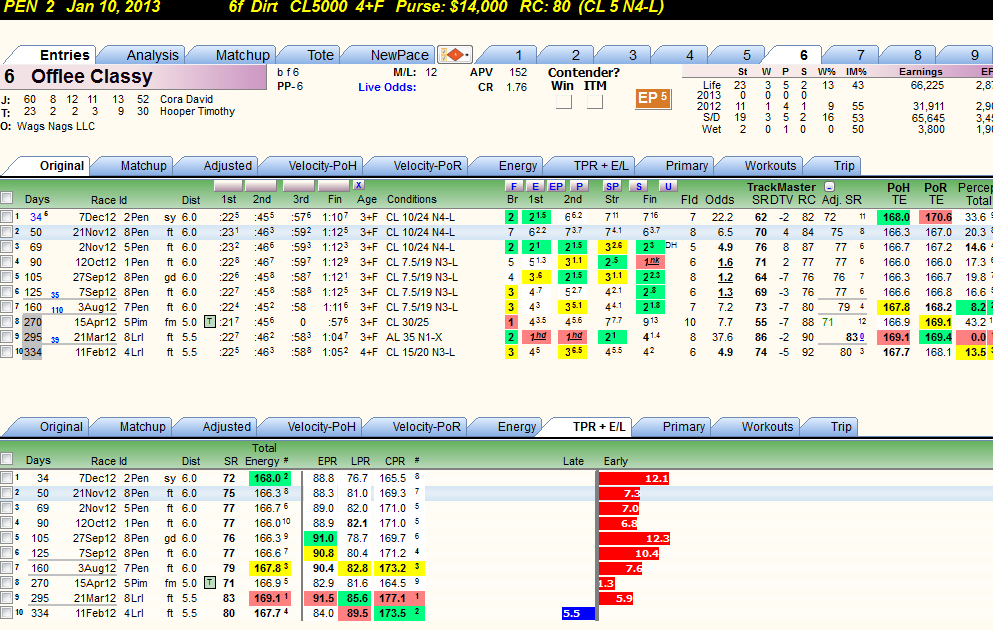Click the T marker on the 15Apr12 race row
The width and height of the screenshot is (993, 630).
click(x=210, y=322)
